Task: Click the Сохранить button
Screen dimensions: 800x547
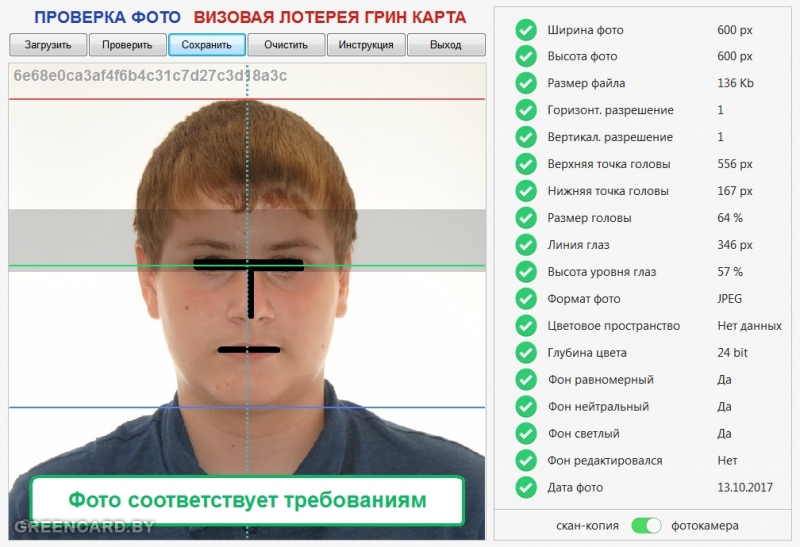Action: tap(207, 45)
